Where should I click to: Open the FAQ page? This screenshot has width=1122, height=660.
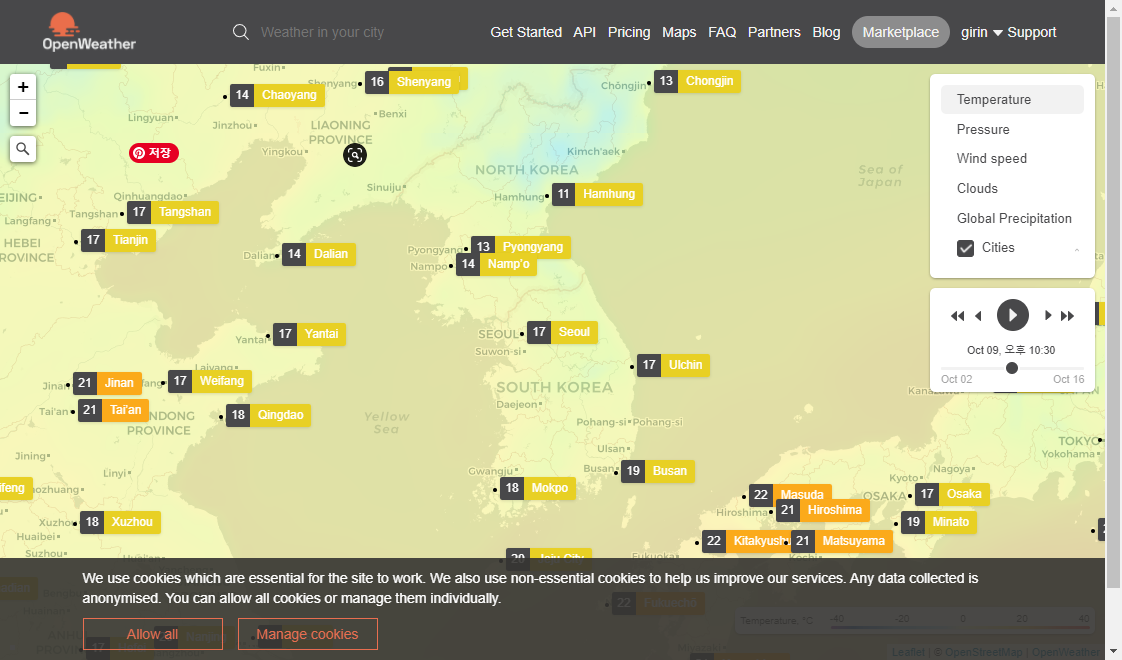coord(722,32)
